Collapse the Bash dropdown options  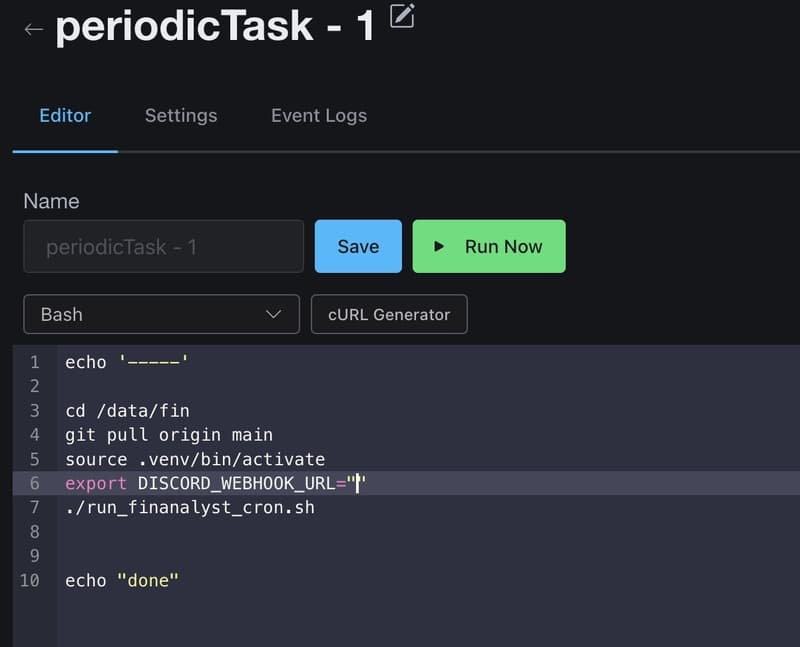click(160, 314)
